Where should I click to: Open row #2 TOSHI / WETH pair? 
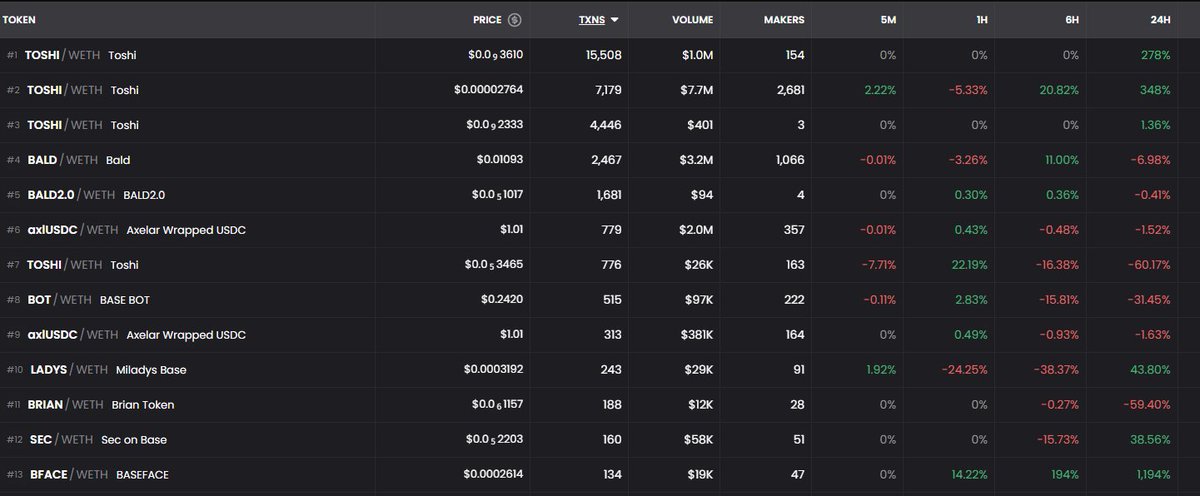(x=600, y=90)
